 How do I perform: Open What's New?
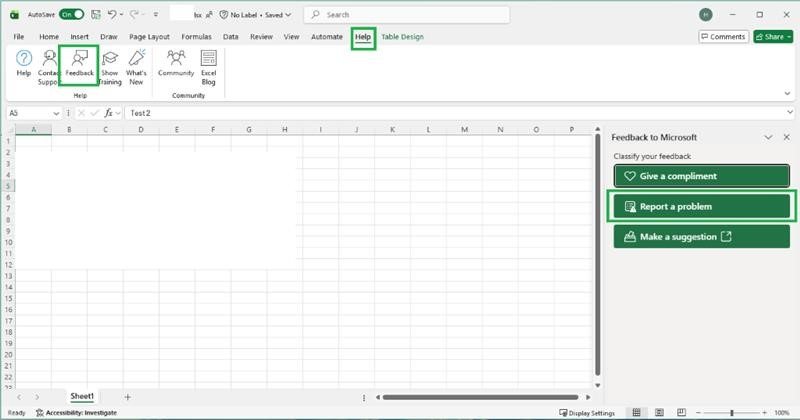[136, 67]
